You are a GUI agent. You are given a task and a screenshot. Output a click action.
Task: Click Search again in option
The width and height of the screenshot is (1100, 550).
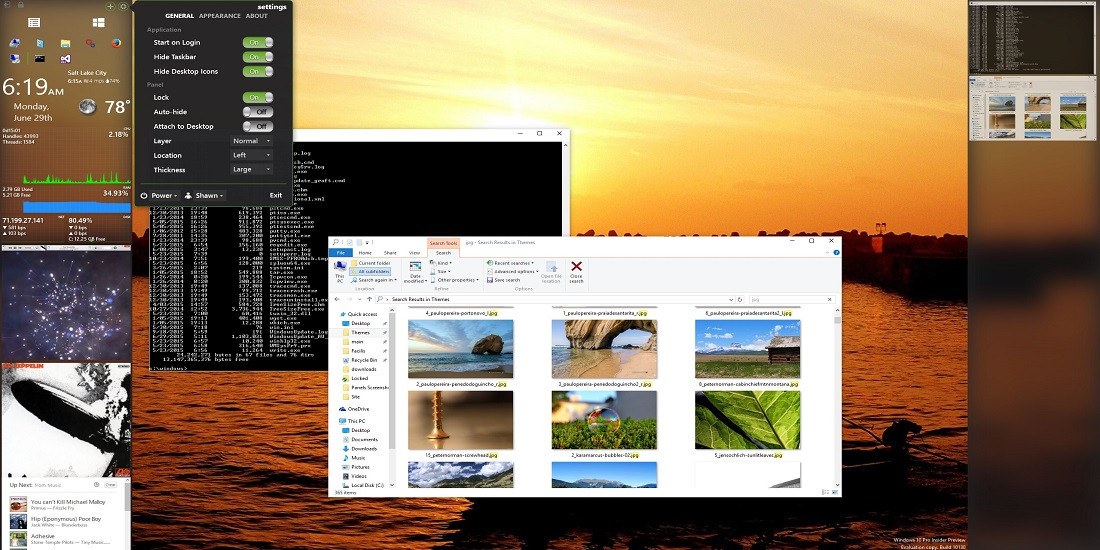click(373, 280)
